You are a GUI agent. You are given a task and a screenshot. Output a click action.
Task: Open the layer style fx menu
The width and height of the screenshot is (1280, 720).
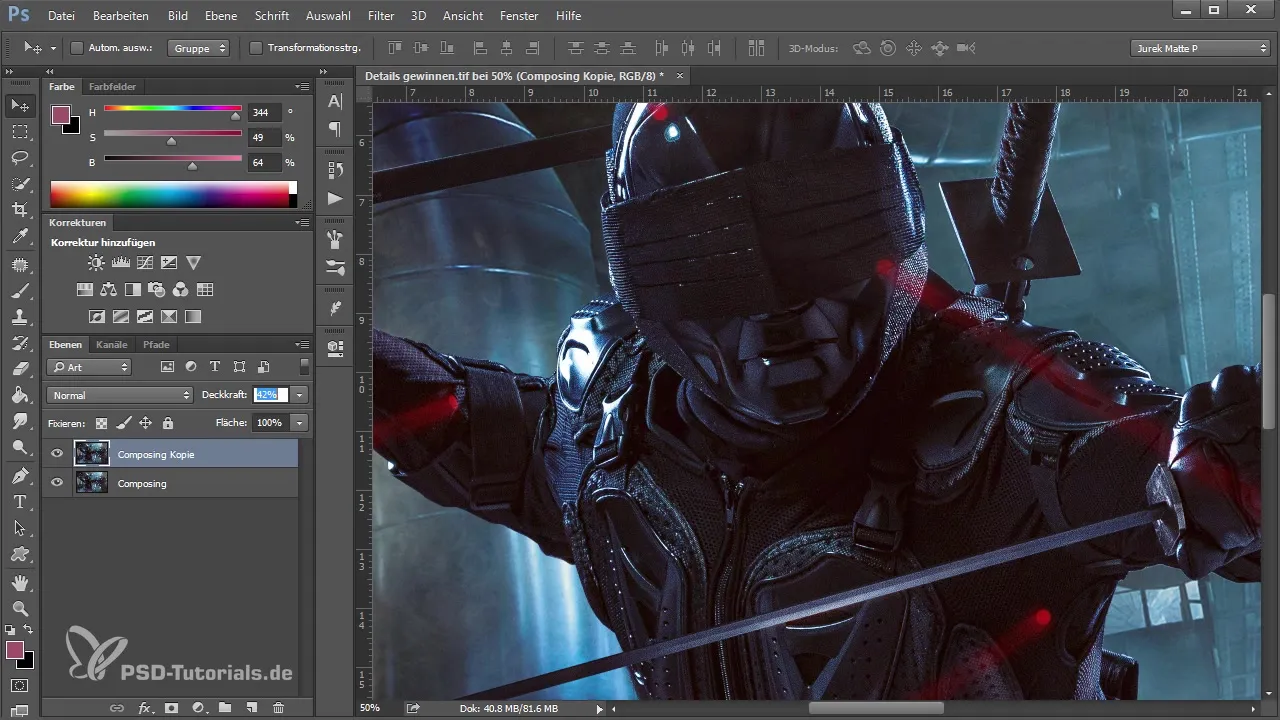coord(145,708)
